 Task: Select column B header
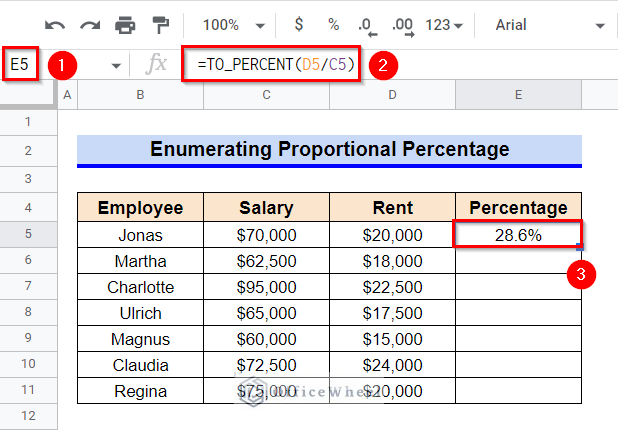tap(140, 95)
